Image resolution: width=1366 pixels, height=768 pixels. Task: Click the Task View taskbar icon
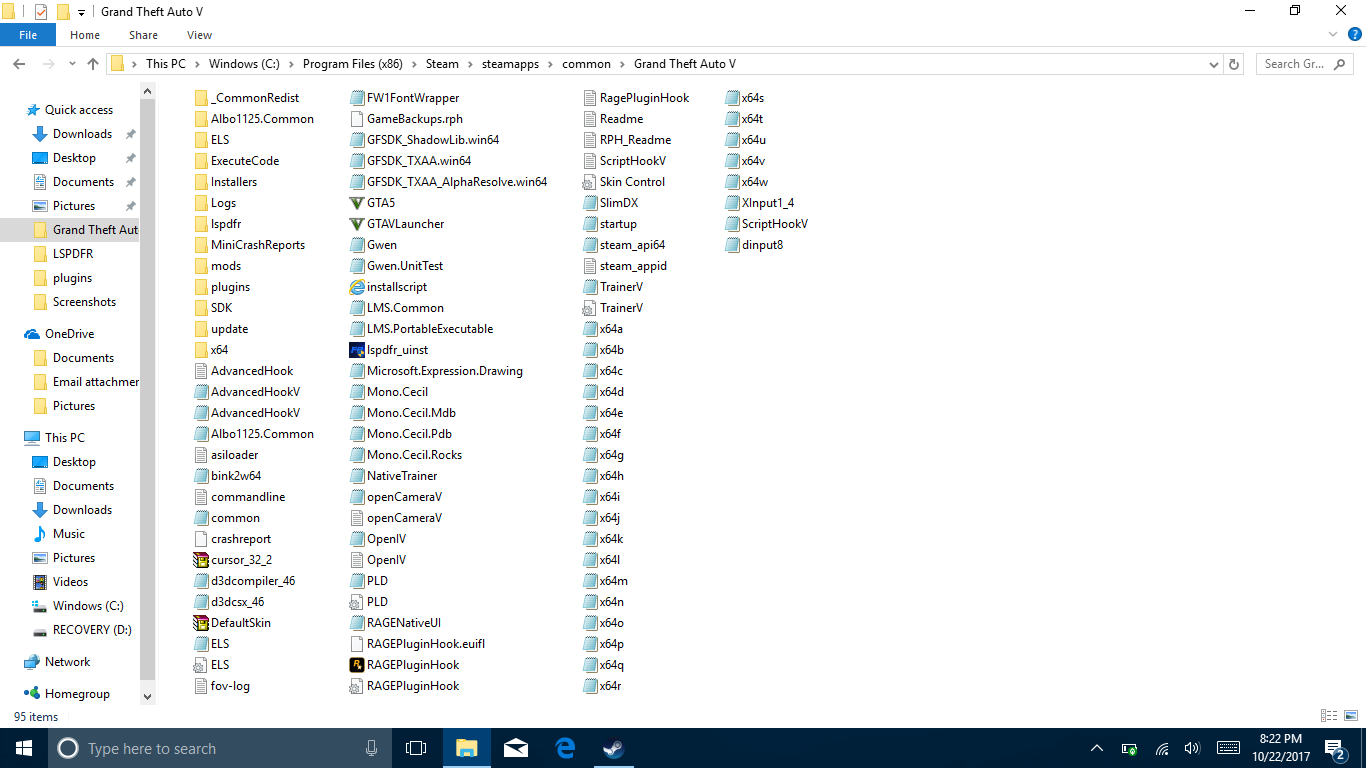click(x=416, y=748)
